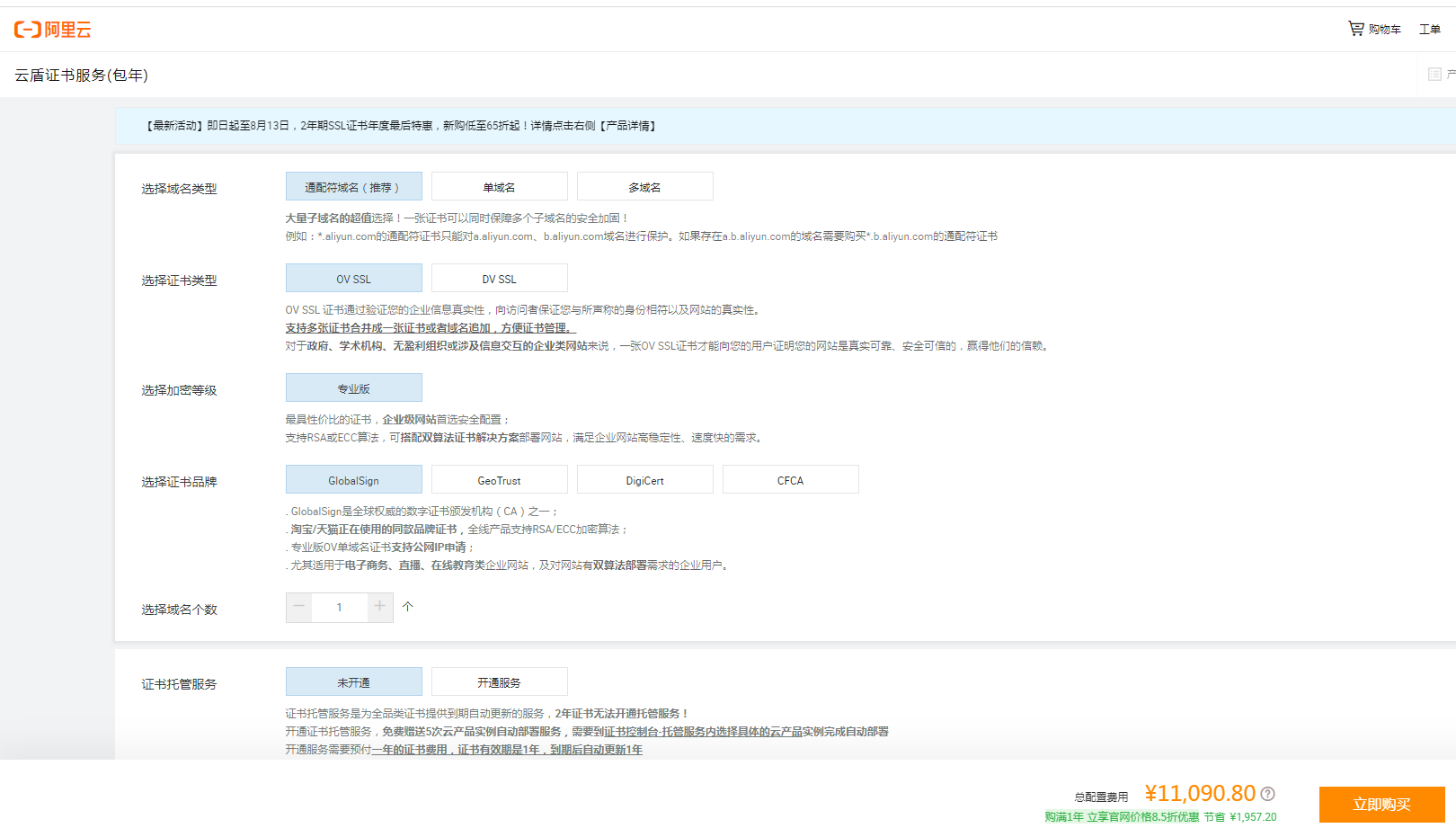Viewport: 1456px width, 837px height.
Task: Select 开通服务 hosting service option
Action: (x=500, y=682)
